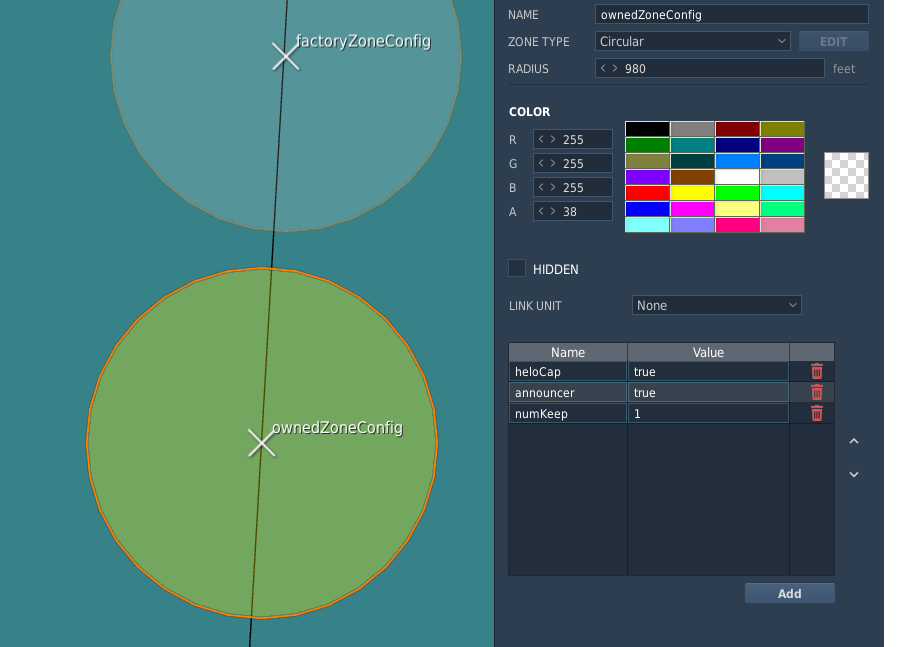Click the heloCap name cell
The image size is (906, 647).
point(568,371)
